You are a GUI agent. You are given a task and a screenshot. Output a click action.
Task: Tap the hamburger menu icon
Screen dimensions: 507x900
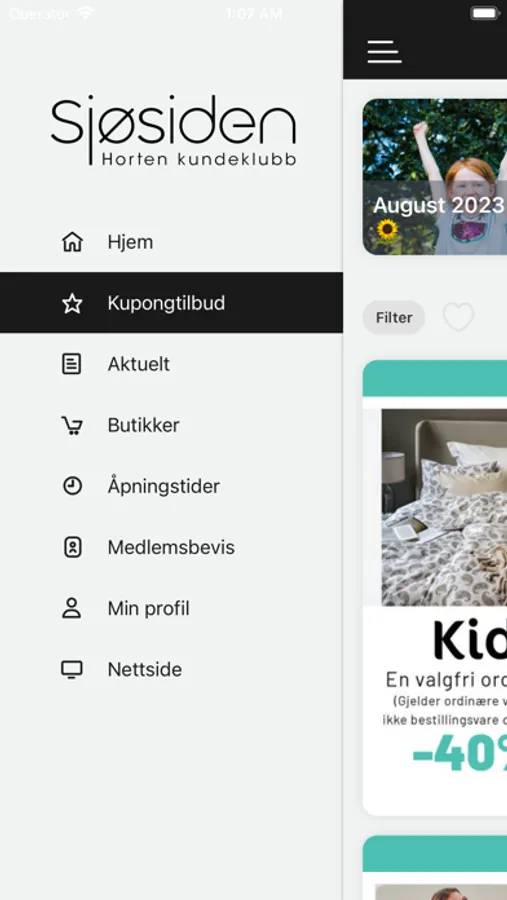pos(384,52)
